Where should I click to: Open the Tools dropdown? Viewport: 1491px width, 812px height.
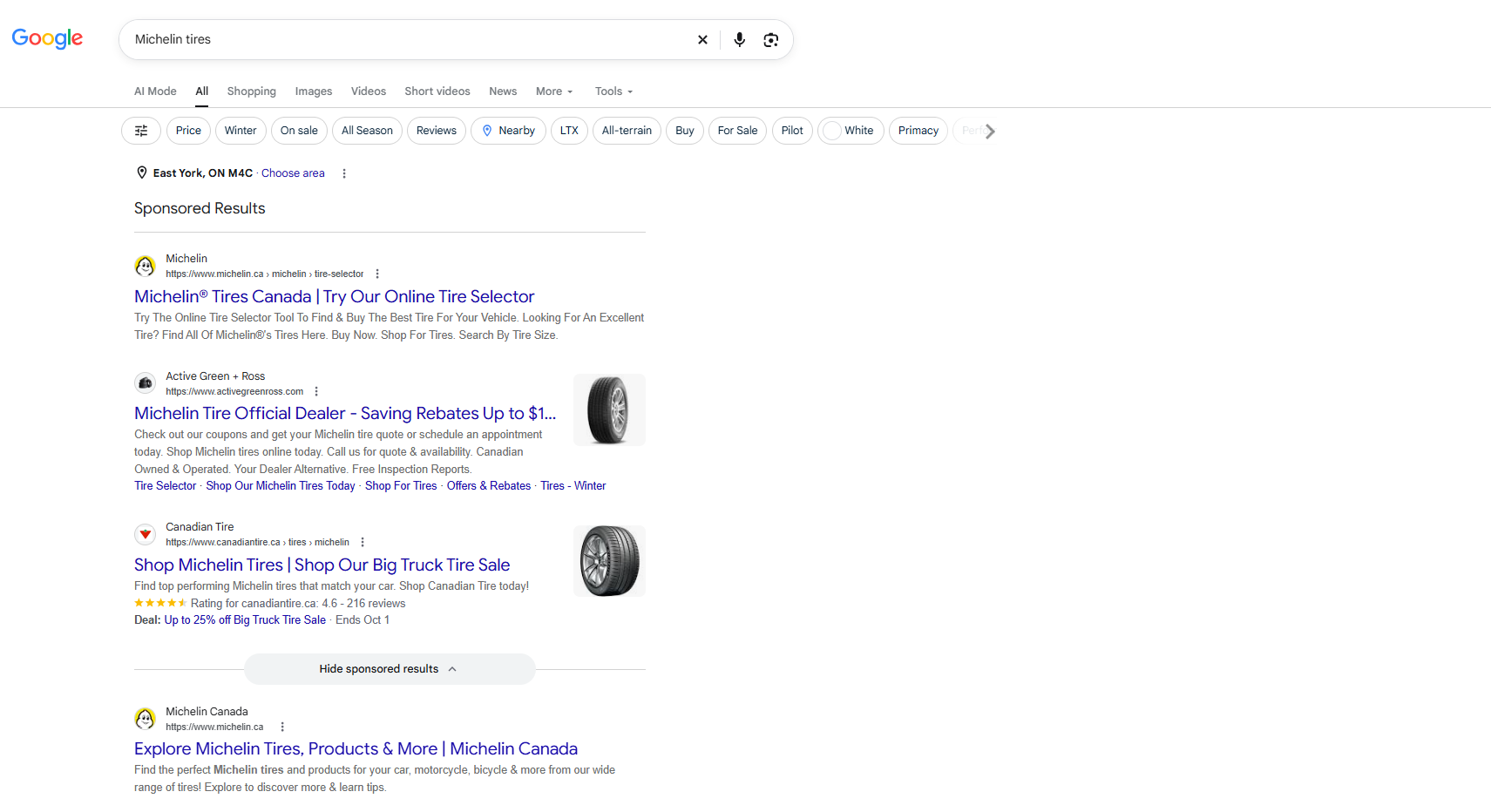tap(613, 91)
